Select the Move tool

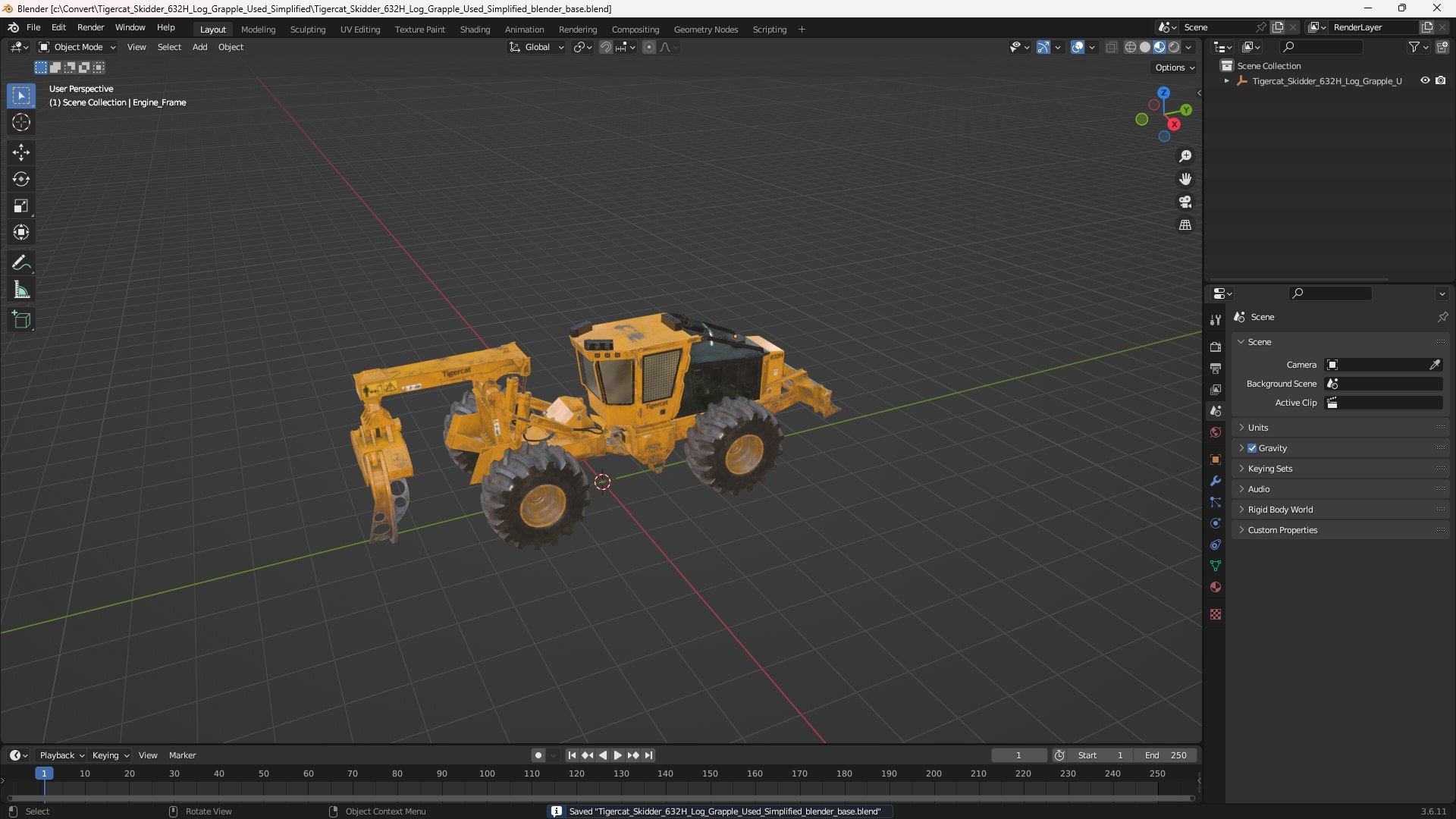(x=21, y=152)
